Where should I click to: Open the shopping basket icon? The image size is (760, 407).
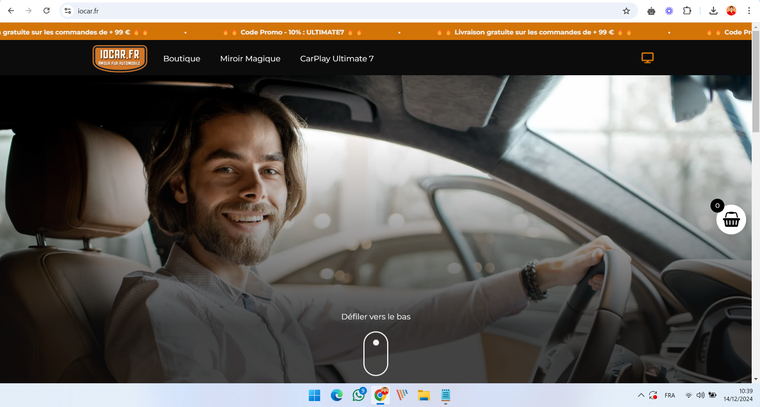pyautogui.click(x=731, y=220)
